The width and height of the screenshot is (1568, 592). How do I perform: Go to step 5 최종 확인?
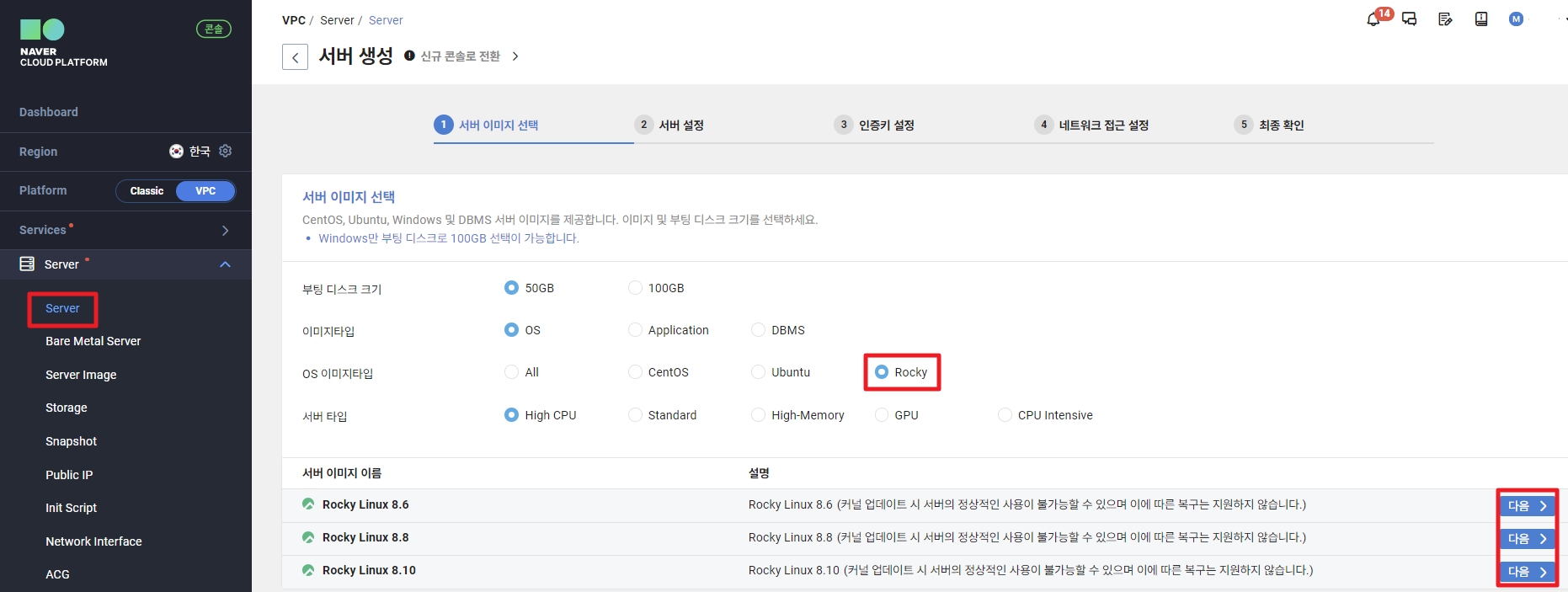pos(1270,125)
